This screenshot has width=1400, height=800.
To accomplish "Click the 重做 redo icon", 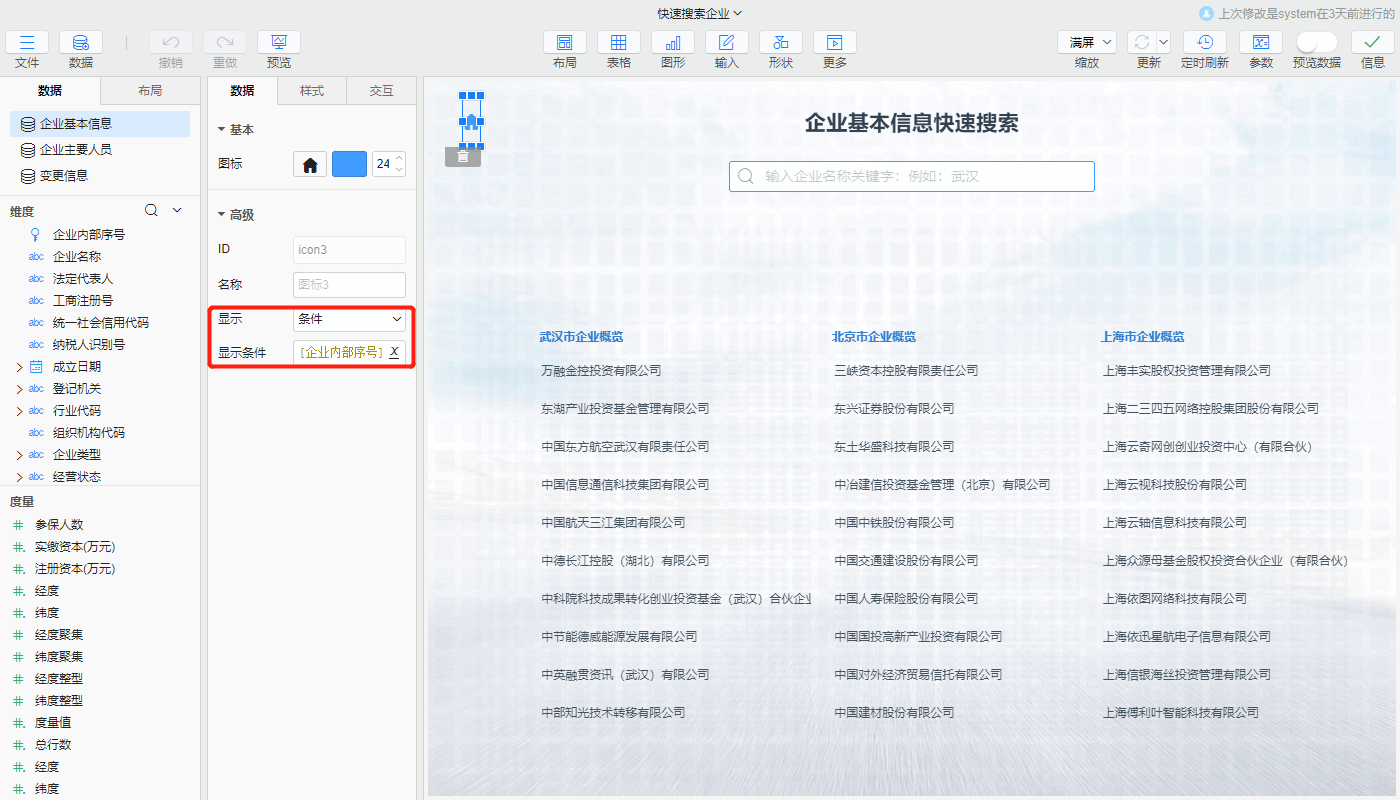I will 225,42.
